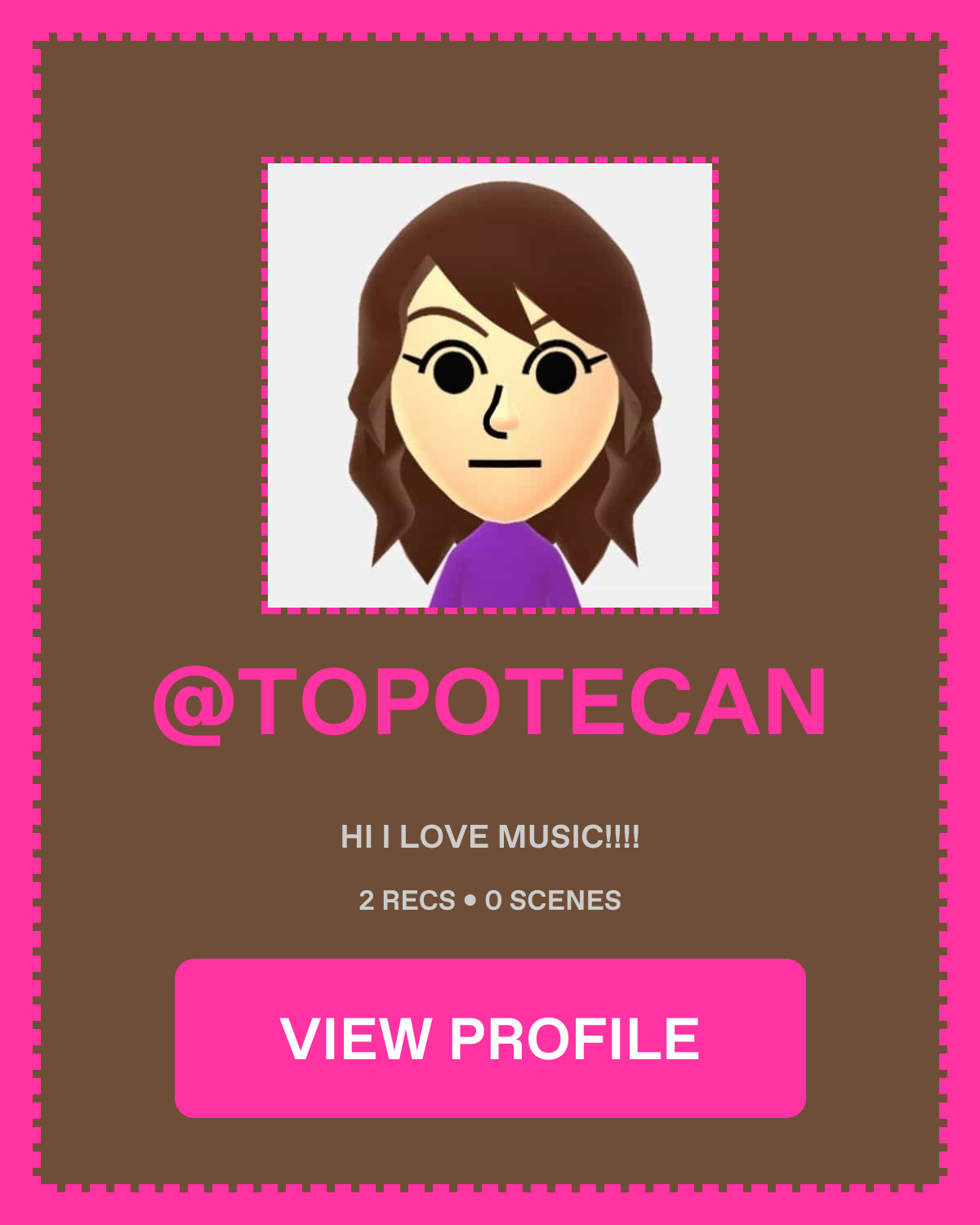Click the @ symbol in the username
This screenshot has height=1225, width=980.
189,705
